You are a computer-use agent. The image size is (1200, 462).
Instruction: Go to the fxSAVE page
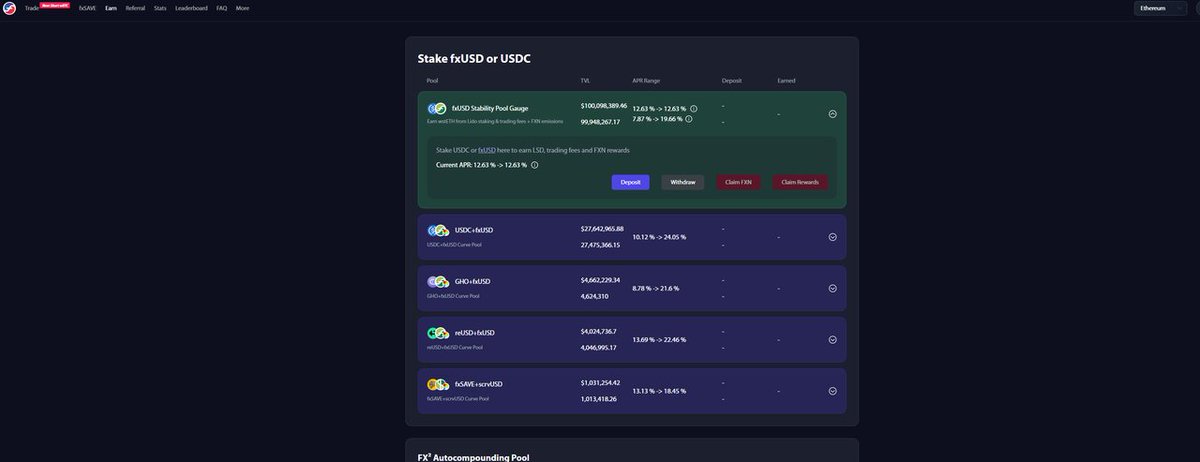click(x=87, y=8)
